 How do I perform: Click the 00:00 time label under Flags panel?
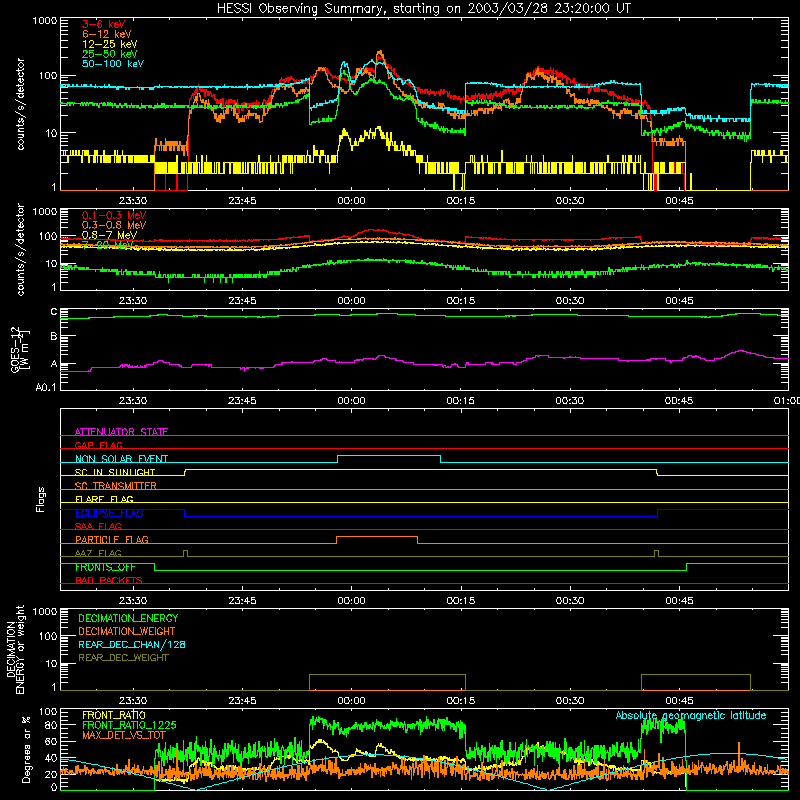pos(352,601)
